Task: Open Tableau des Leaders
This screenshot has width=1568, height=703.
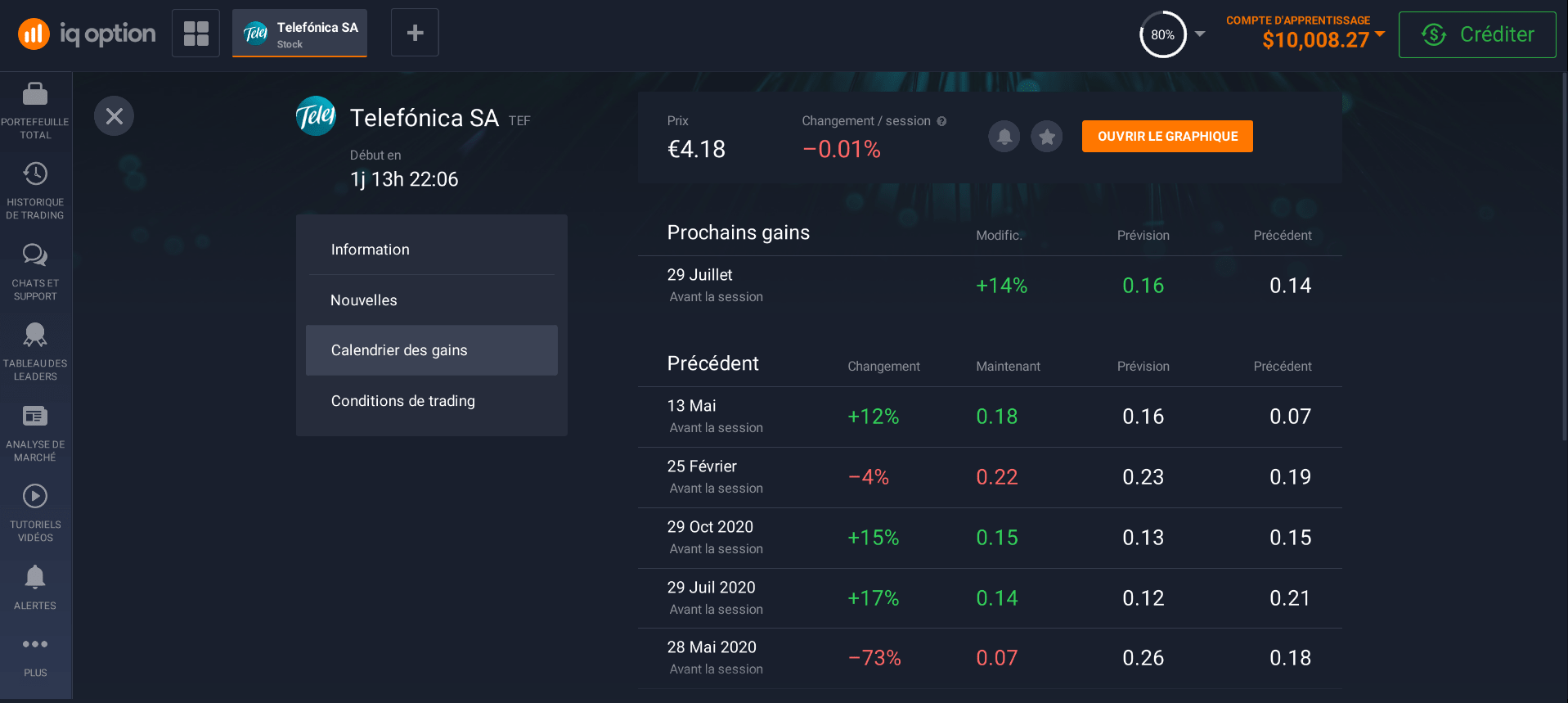Action: coord(35,352)
